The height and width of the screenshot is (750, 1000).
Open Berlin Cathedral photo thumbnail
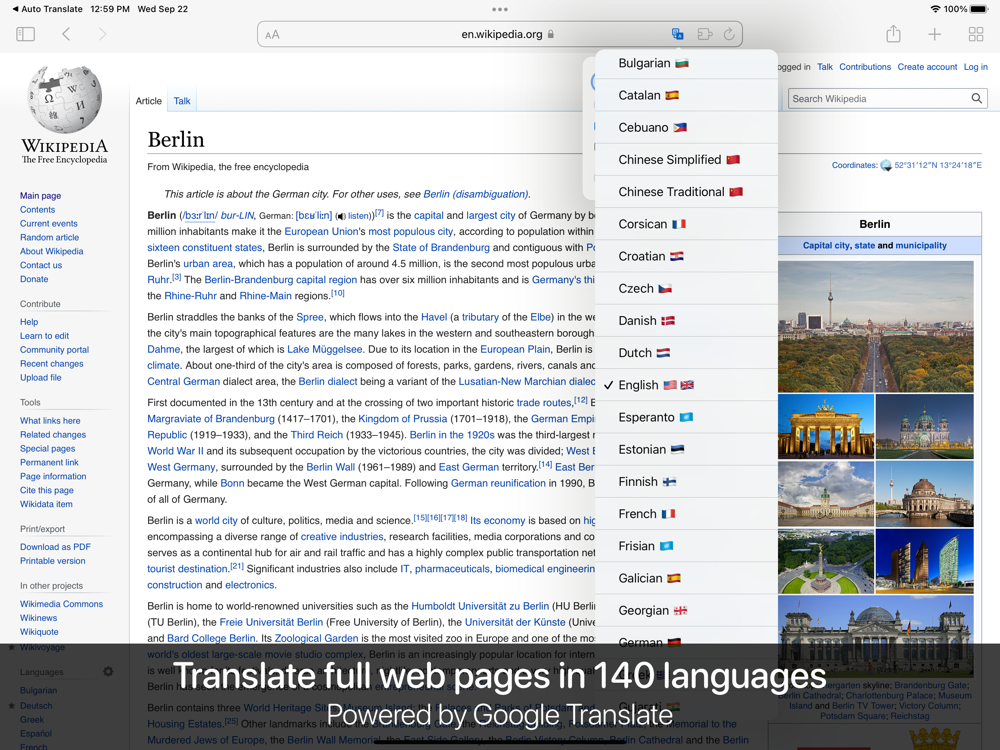pyautogui.click(x=925, y=427)
